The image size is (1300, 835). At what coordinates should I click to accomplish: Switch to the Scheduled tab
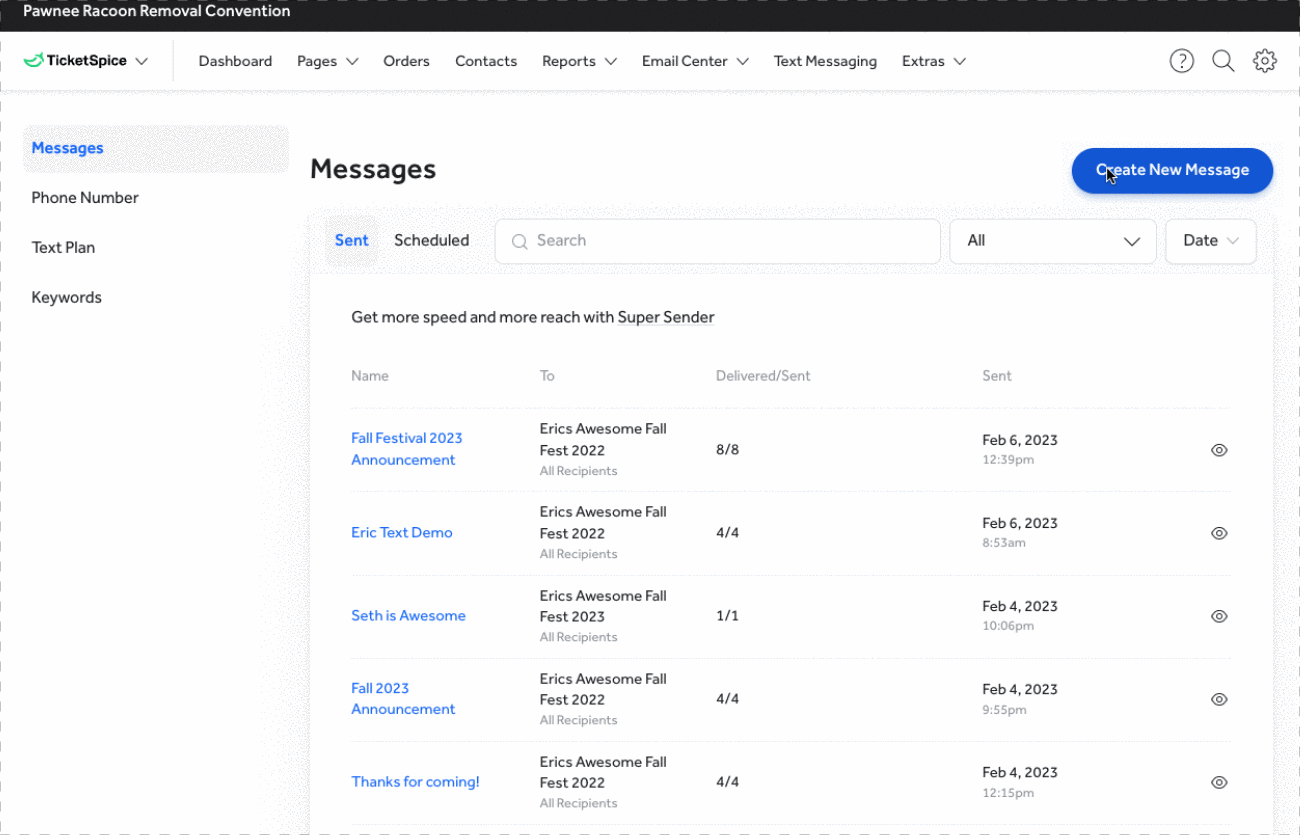(x=431, y=240)
